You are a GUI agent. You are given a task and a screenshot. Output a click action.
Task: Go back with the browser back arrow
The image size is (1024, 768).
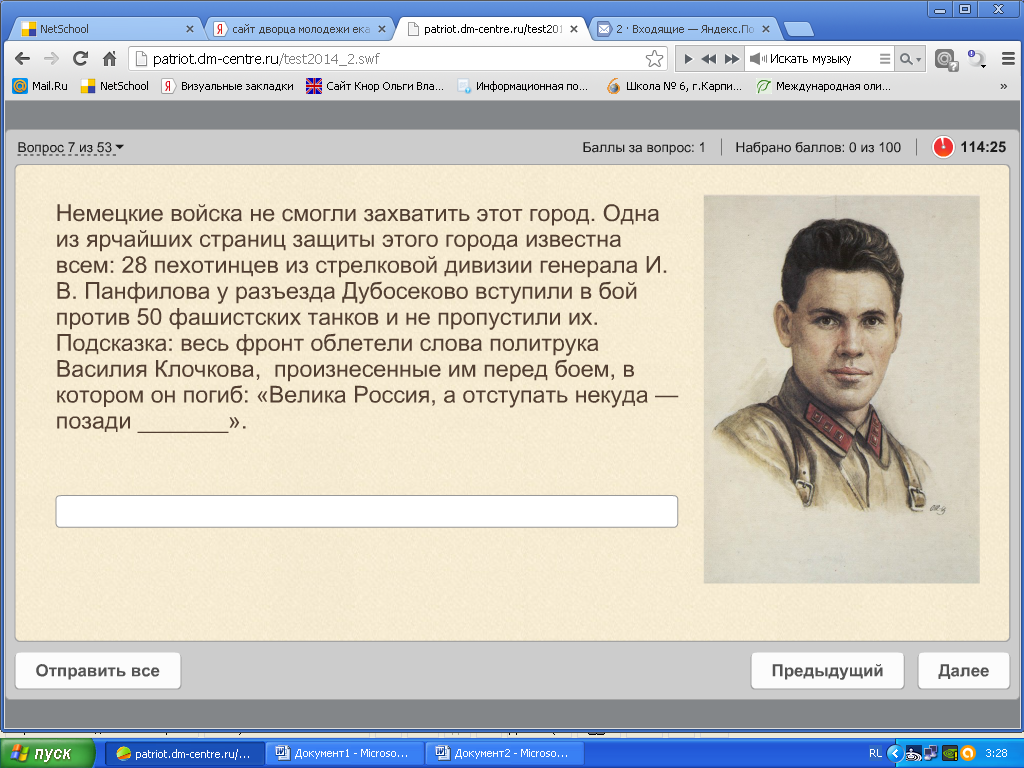[22, 59]
